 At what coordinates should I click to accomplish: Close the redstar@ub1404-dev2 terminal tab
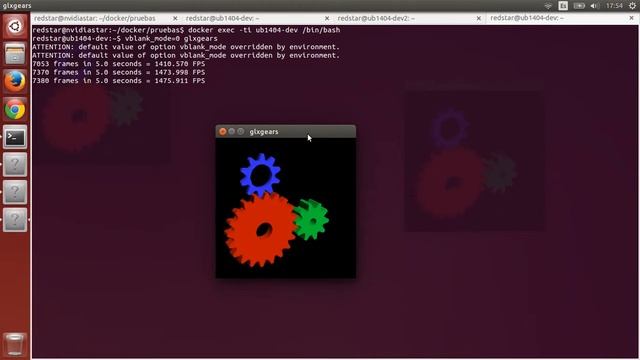[x=479, y=18]
